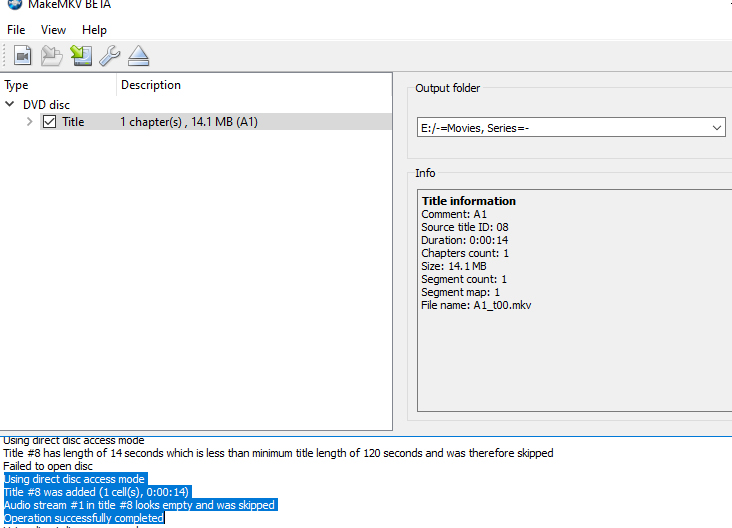Click the Title label in tree
Image resolution: width=732 pixels, height=528 pixels.
[73, 122]
